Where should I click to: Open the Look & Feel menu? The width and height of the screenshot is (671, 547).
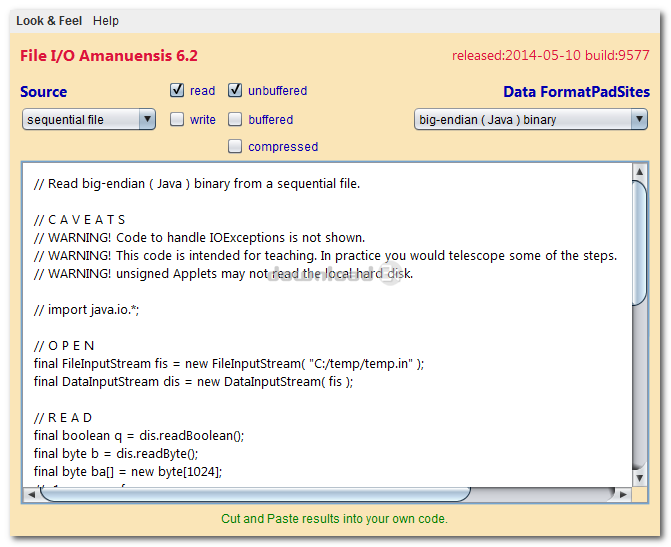(x=49, y=21)
